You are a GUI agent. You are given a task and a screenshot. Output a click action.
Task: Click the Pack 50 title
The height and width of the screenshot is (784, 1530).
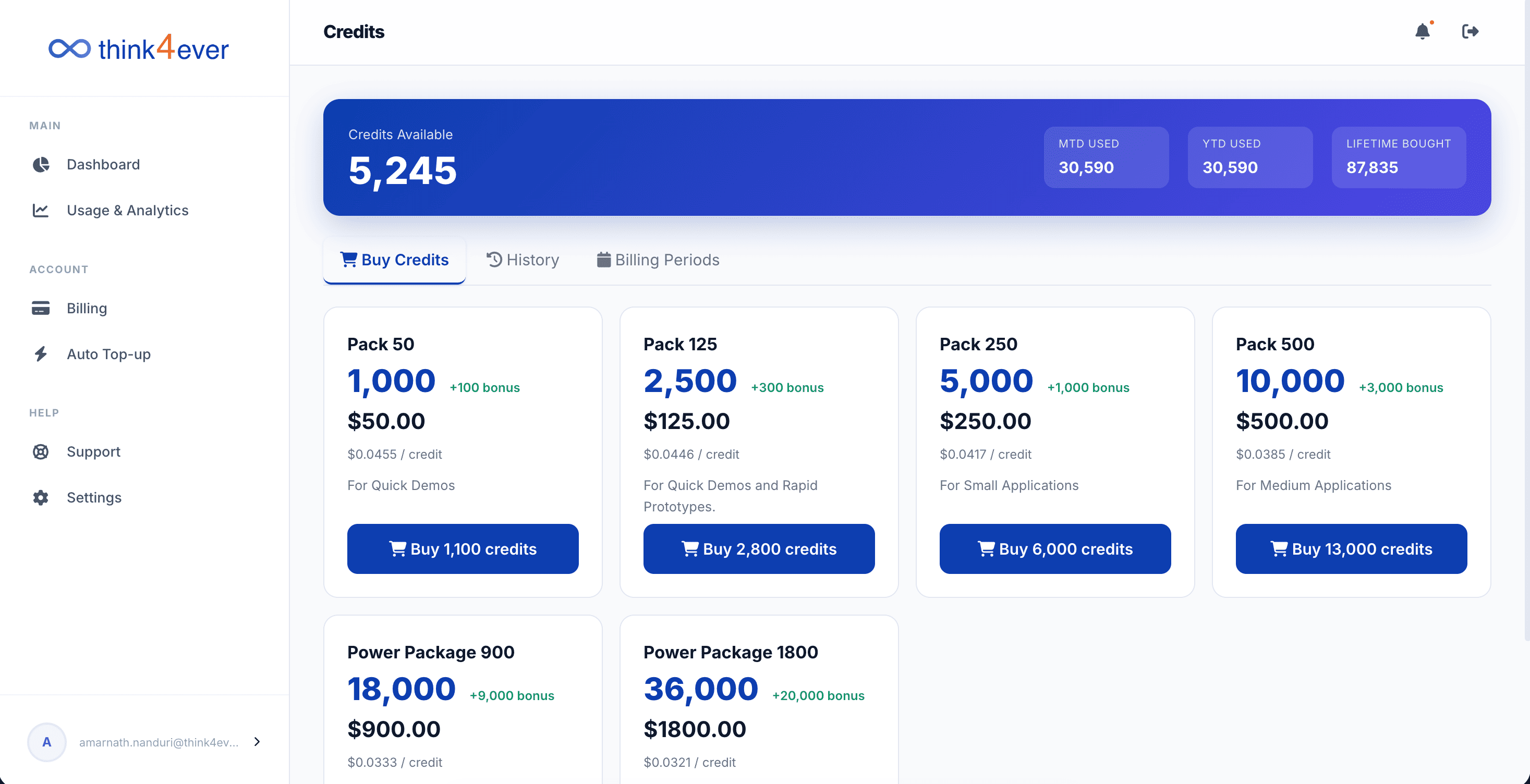coord(381,345)
